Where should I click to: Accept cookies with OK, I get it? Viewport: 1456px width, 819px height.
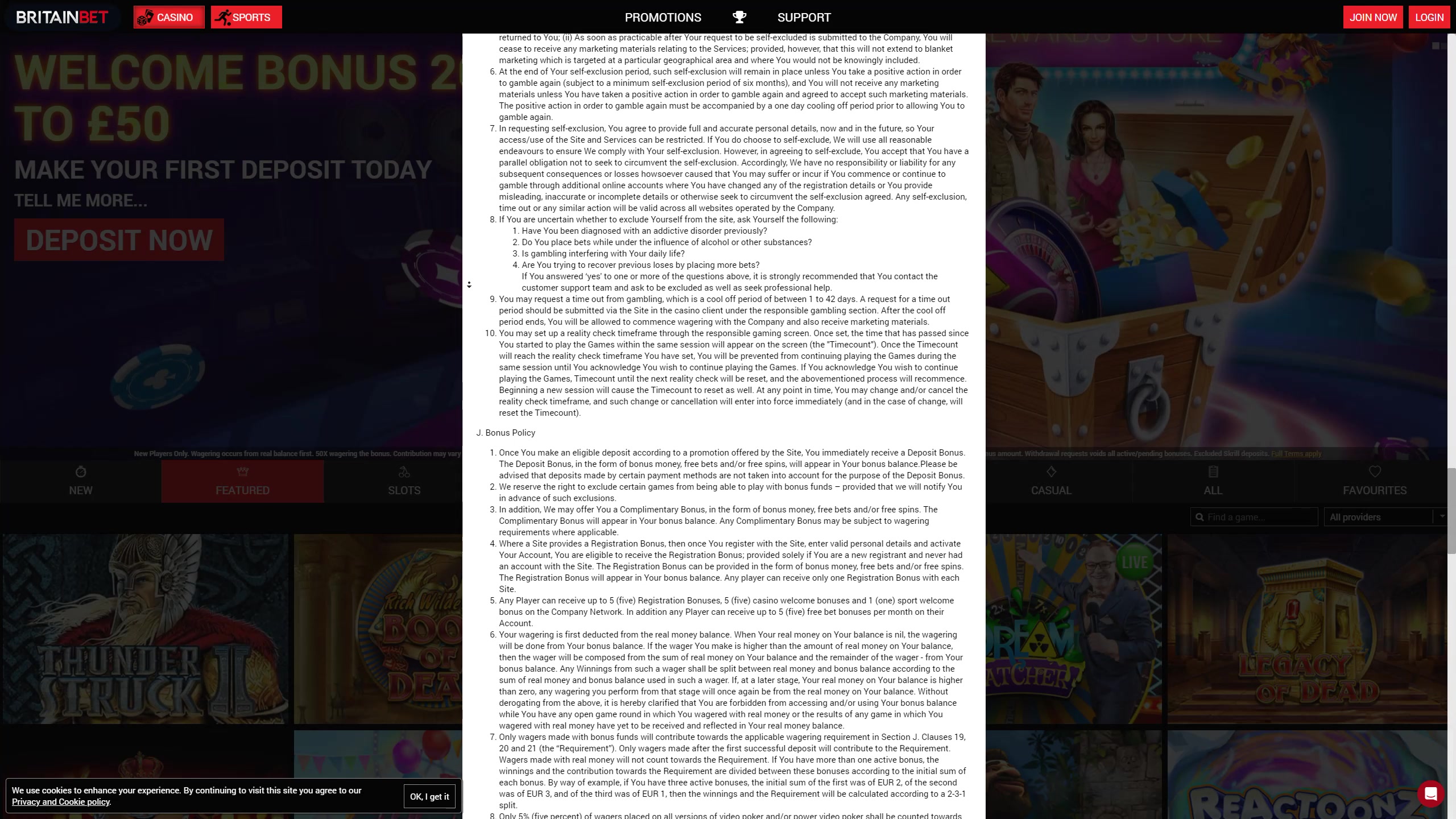point(429,796)
